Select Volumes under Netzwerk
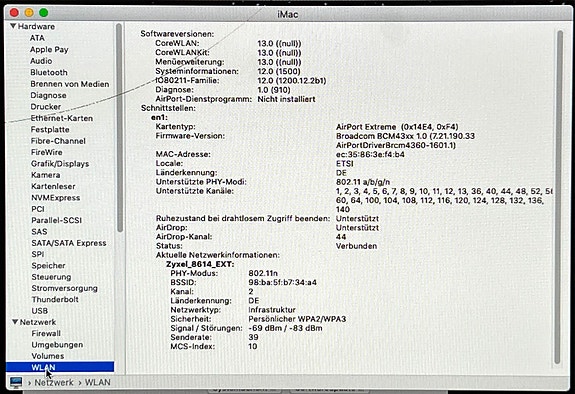The width and height of the screenshot is (575, 394). pyautogui.click(x=48, y=356)
